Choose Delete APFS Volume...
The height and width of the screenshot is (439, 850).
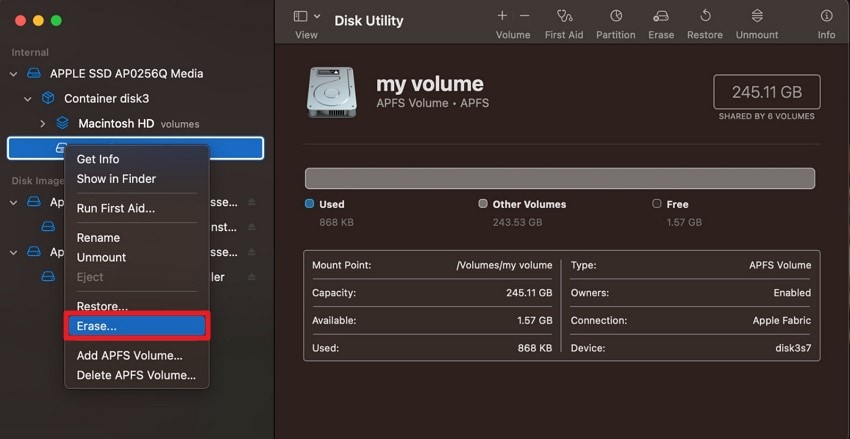point(137,375)
